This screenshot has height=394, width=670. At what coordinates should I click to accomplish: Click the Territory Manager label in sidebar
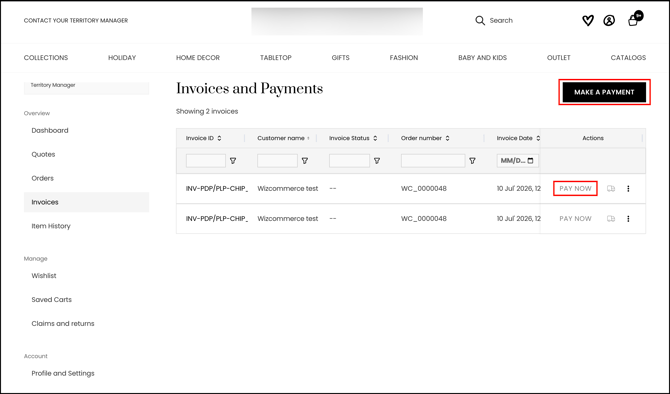point(53,85)
